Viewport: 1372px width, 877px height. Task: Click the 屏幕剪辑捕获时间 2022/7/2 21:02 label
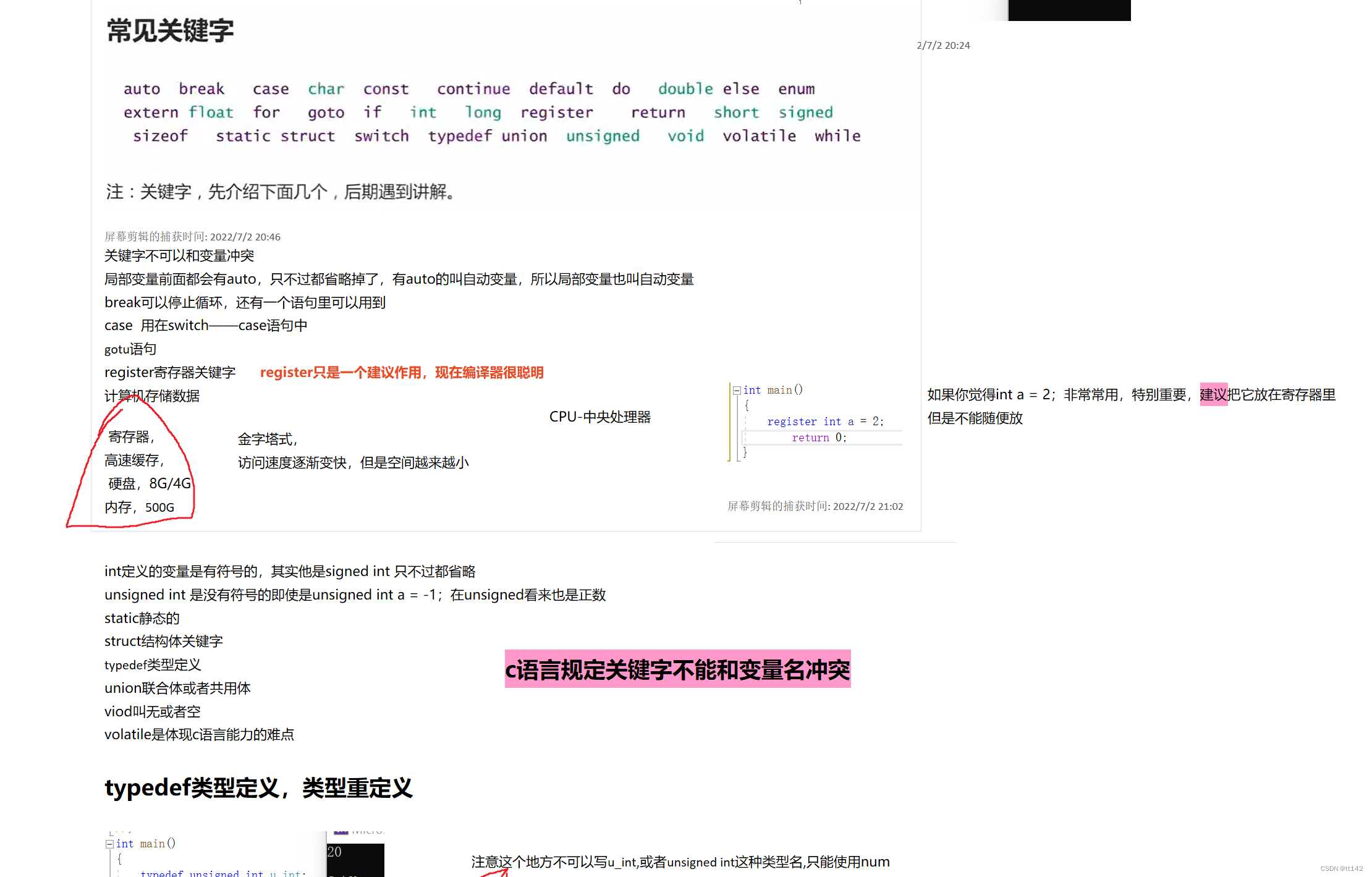point(815,506)
